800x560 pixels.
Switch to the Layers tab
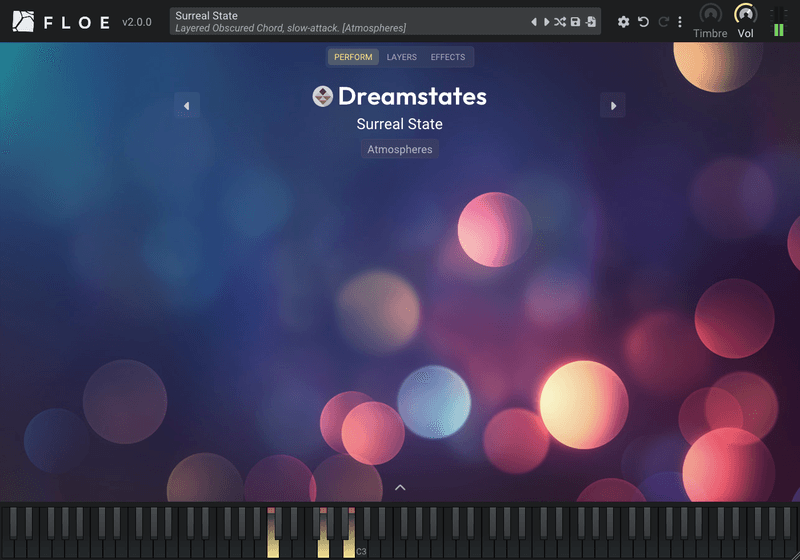click(x=402, y=57)
